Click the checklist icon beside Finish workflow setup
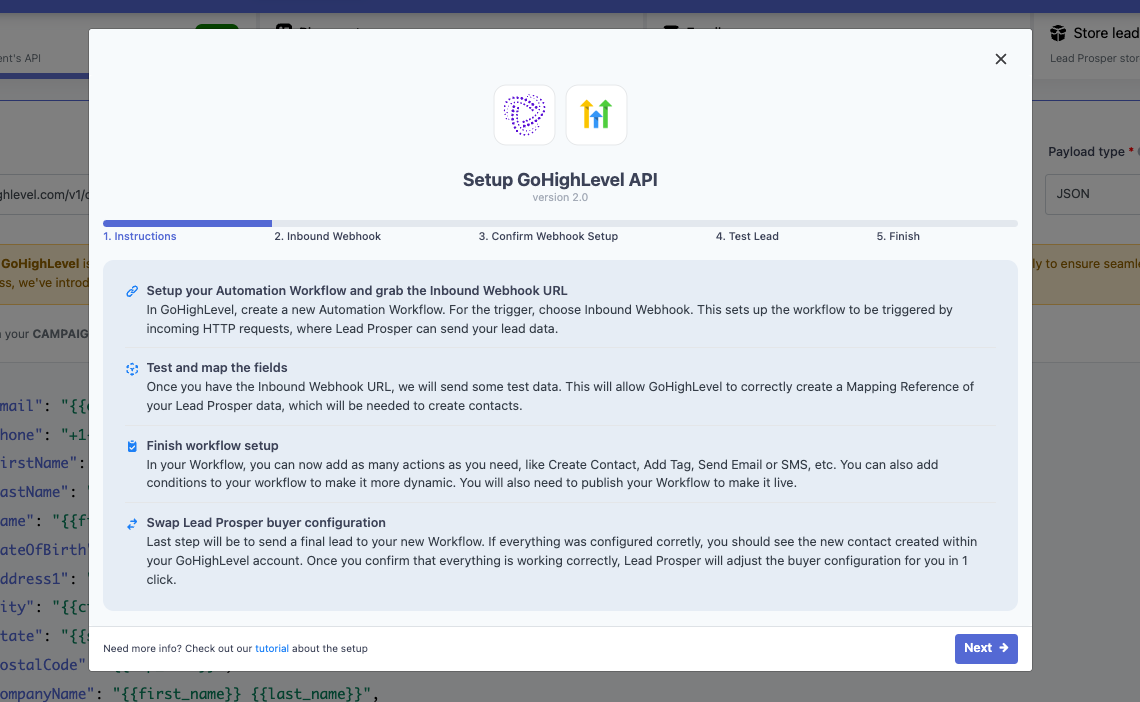The width and height of the screenshot is (1140, 702). click(x=131, y=445)
